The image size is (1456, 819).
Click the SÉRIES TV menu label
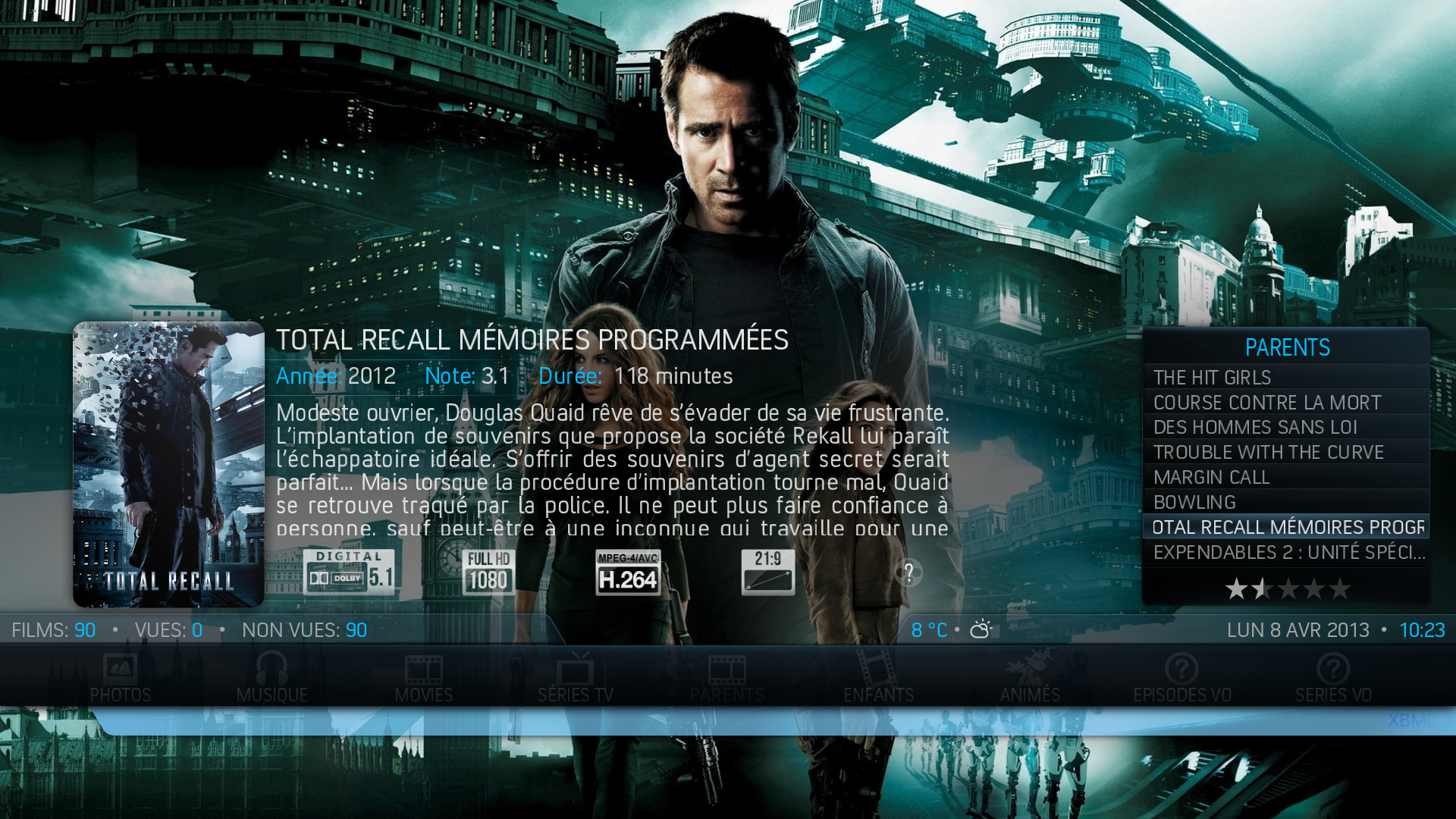pyautogui.click(x=576, y=695)
